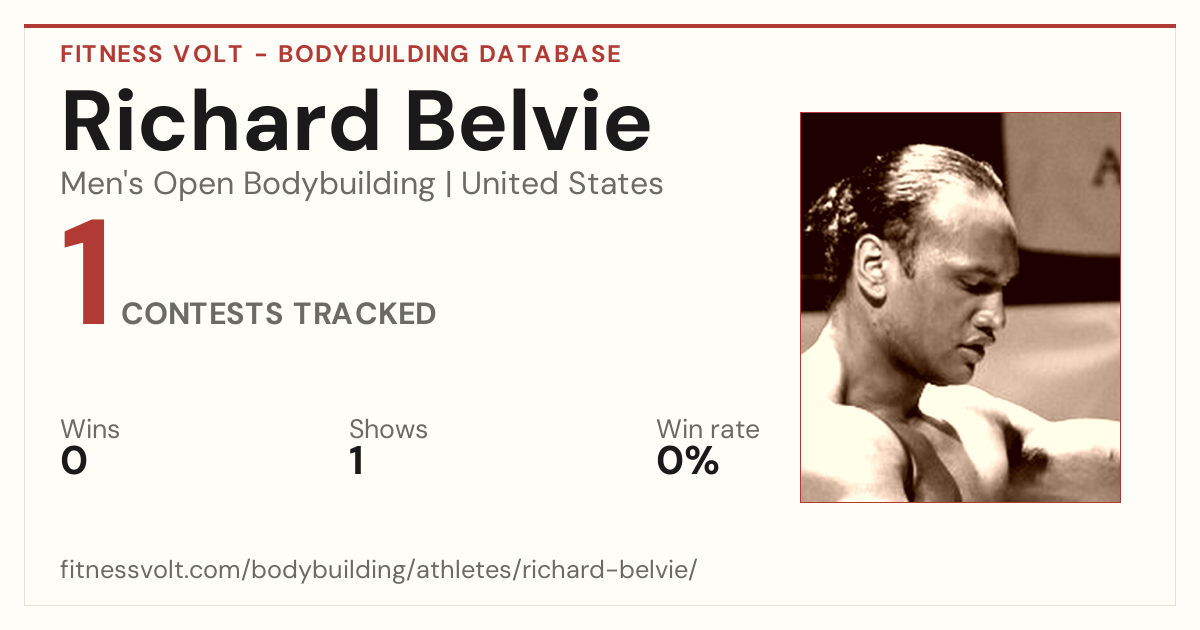The width and height of the screenshot is (1200, 630).
Task: Click the word Tracked beside the number
Action: [365, 314]
